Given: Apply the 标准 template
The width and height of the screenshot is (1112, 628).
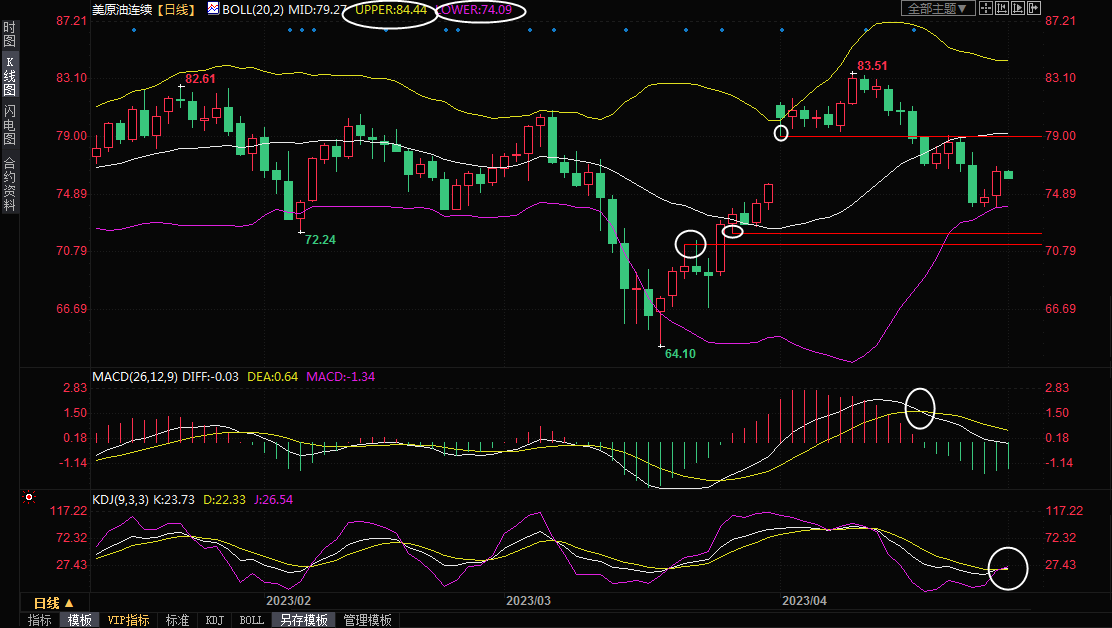Looking at the screenshot, I should (177, 620).
